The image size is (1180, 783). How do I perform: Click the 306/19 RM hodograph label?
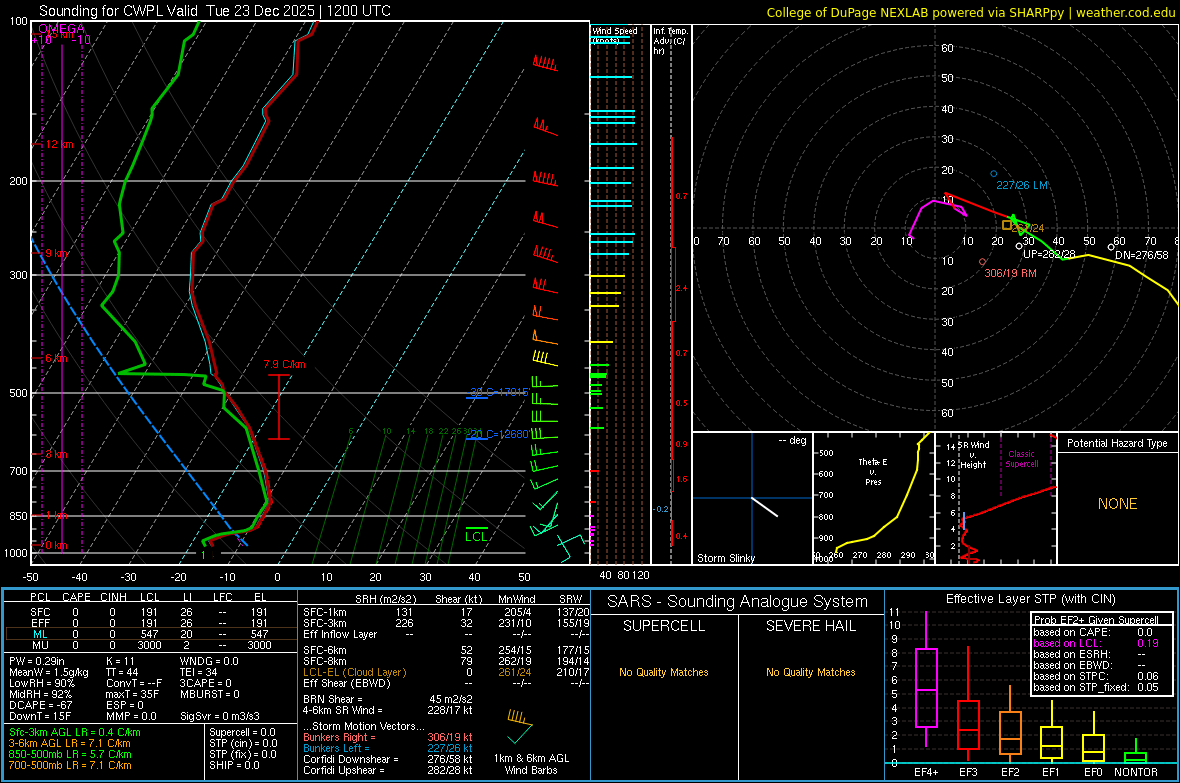[x=1011, y=273]
